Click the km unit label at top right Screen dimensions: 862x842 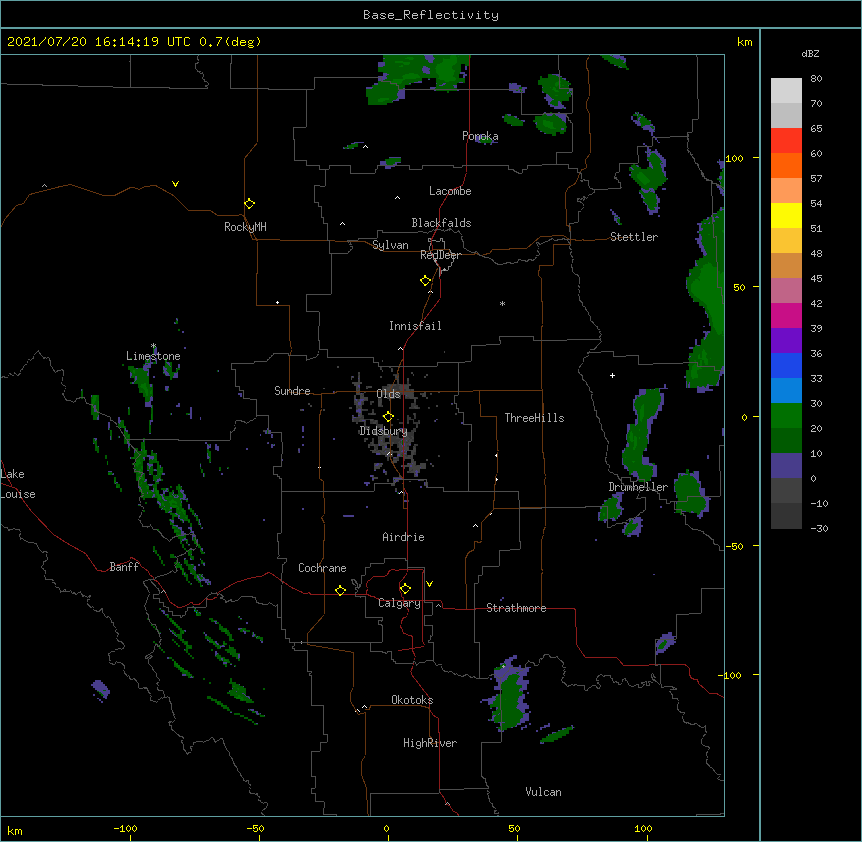744,42
